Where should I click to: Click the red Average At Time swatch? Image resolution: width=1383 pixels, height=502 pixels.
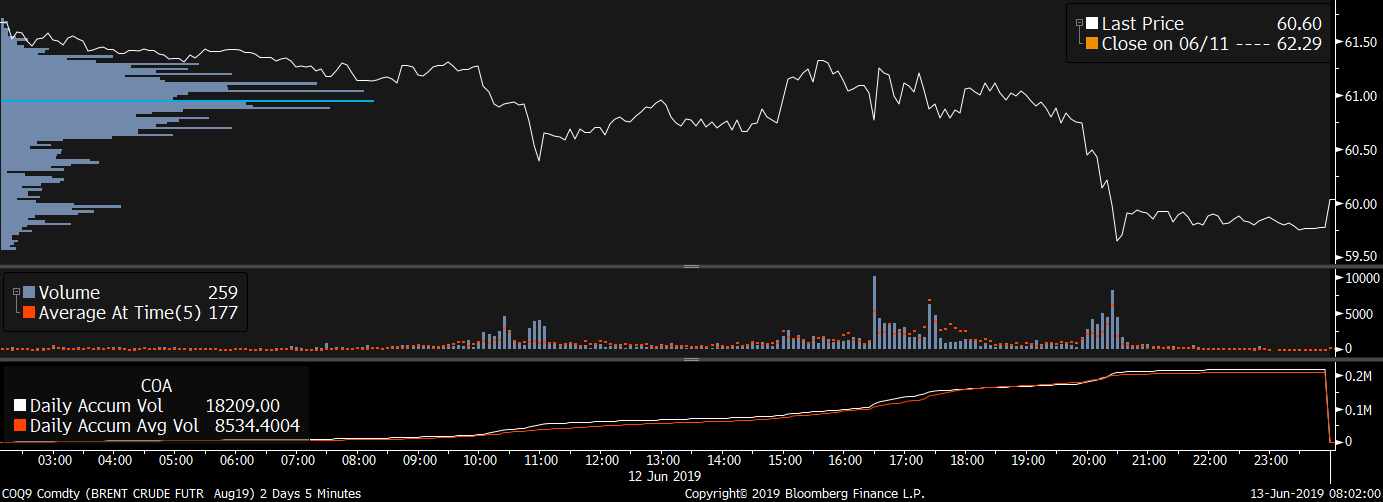click(x=29, y=313)
